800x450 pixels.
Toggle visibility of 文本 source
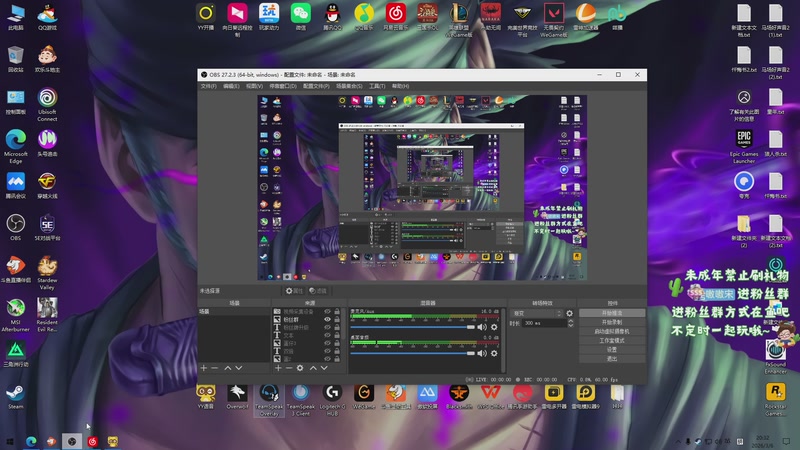[x=327, y=336]
